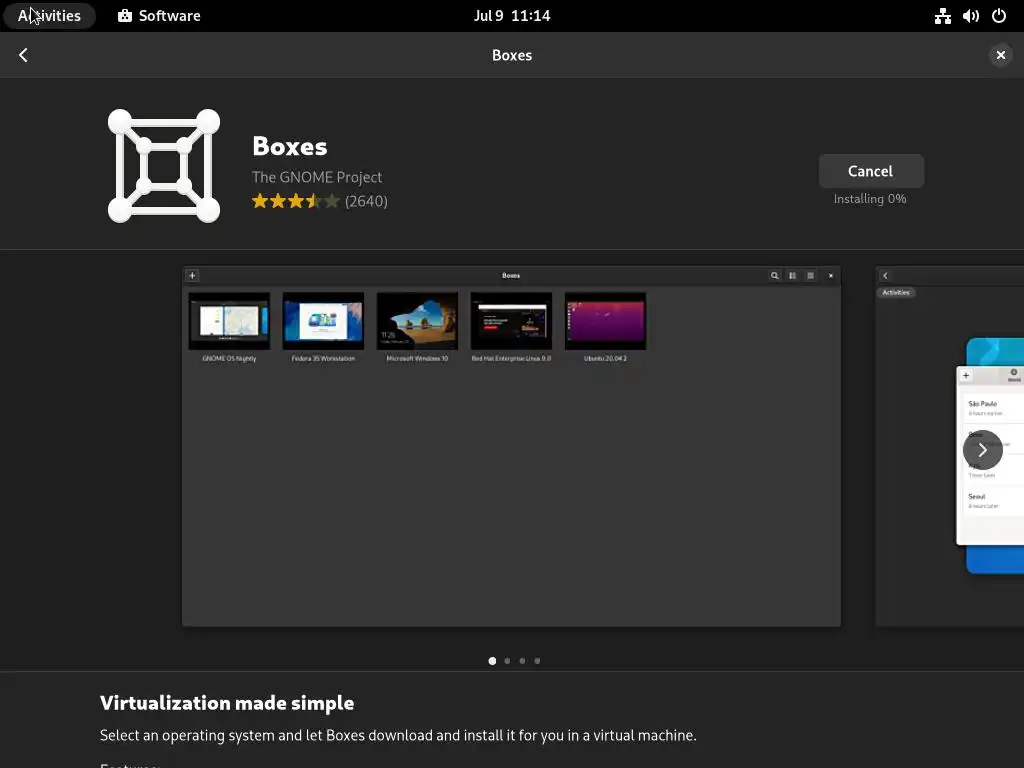Viewport: 1024px width, 768px height.
Task: Open the clock showing Jul 9 11:14
Action: pyautogui.click(x=512, y=16)
